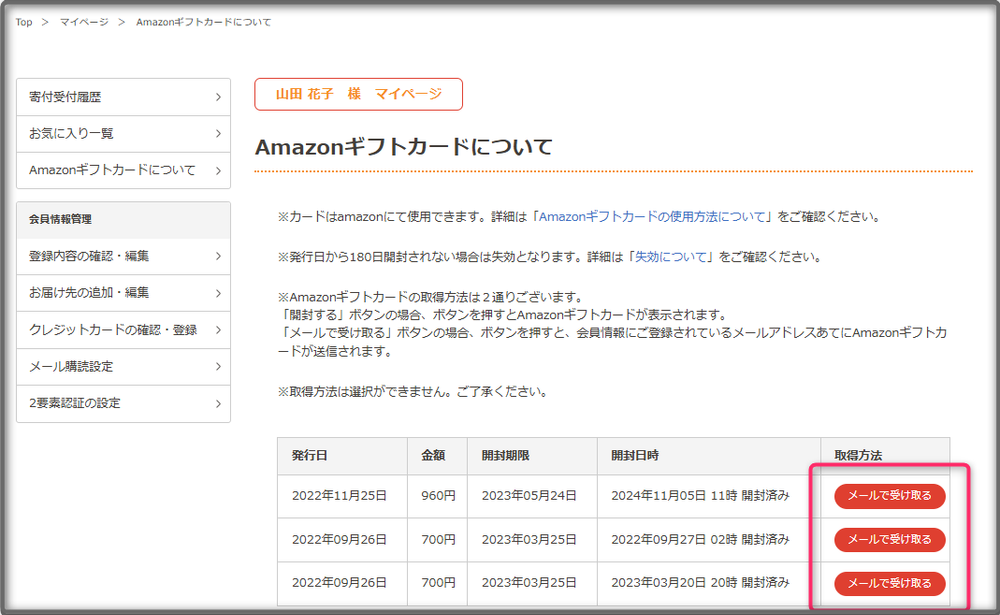Screen dimensions: 1000x615
Task: Select the 発行日 column header
Action: (x=310, y=456)
